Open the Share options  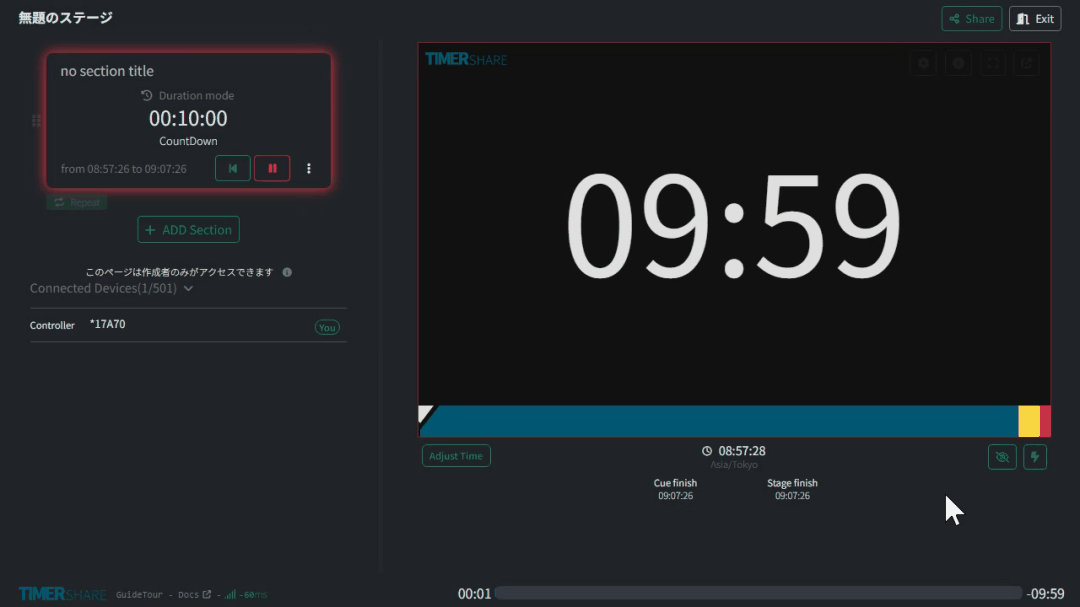click(x=971, y=19)
